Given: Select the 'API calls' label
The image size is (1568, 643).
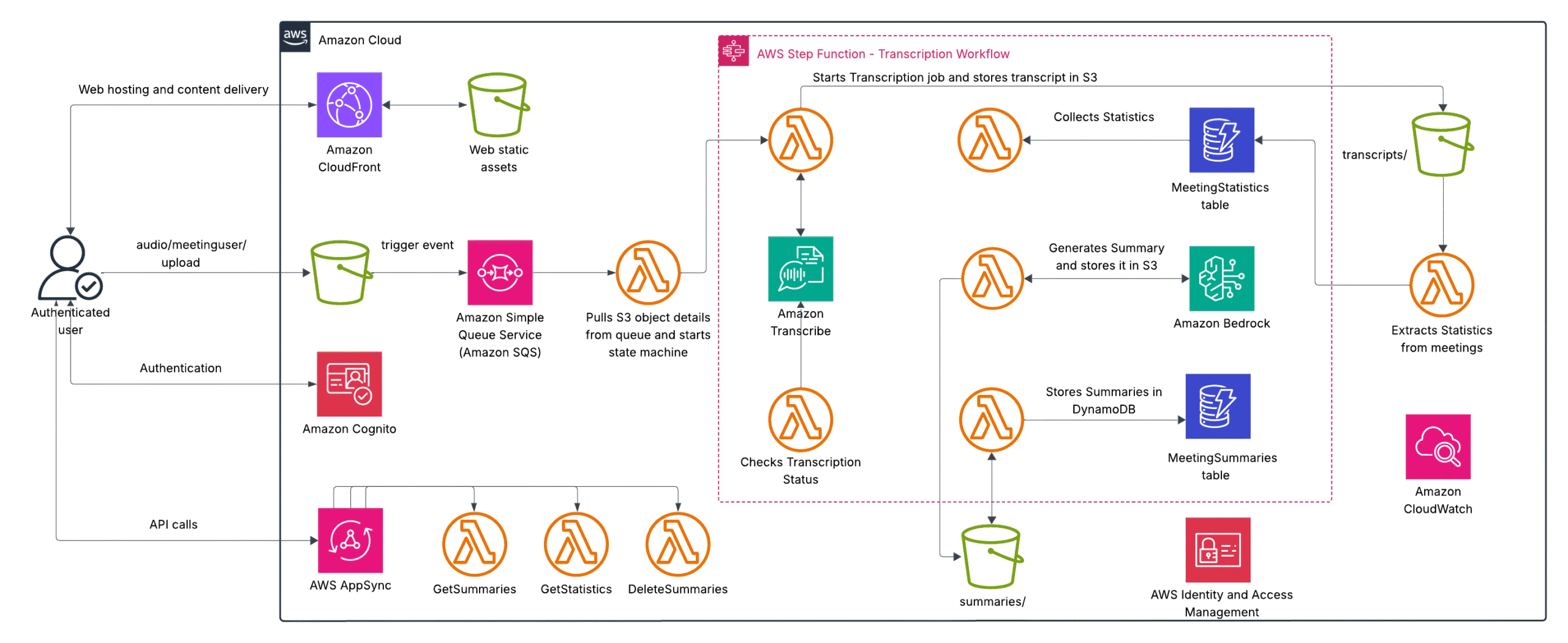Looking at the screenshot, I should click(x=173, y=524).
